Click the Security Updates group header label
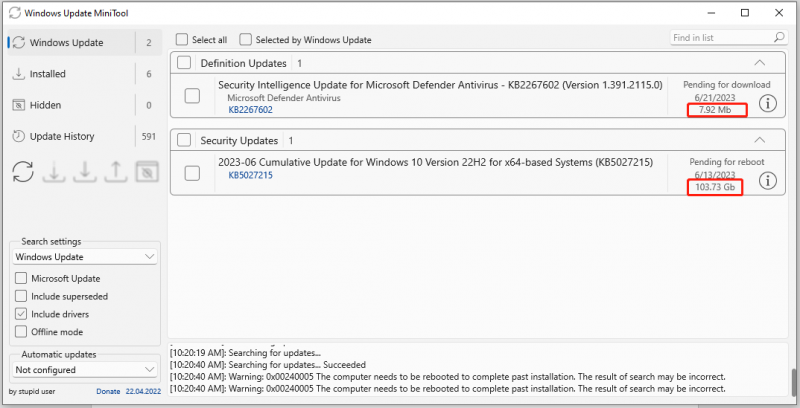This screenshot has height=408, width=800. click(x=239, y=140)
